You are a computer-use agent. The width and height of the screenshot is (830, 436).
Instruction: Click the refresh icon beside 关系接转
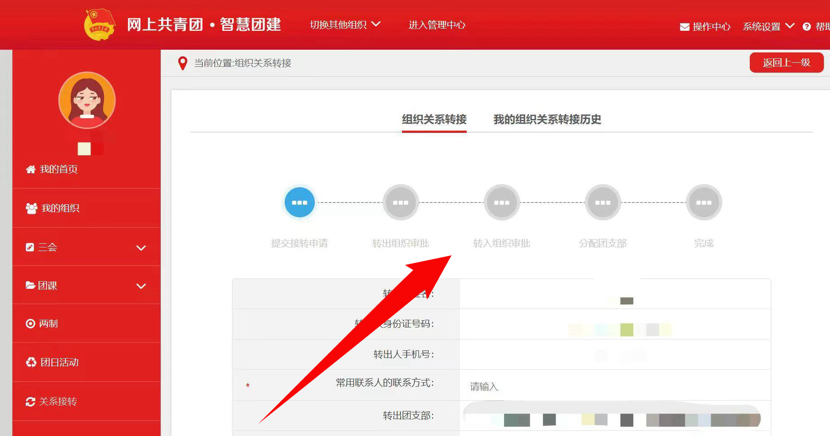tap(30, 402)
